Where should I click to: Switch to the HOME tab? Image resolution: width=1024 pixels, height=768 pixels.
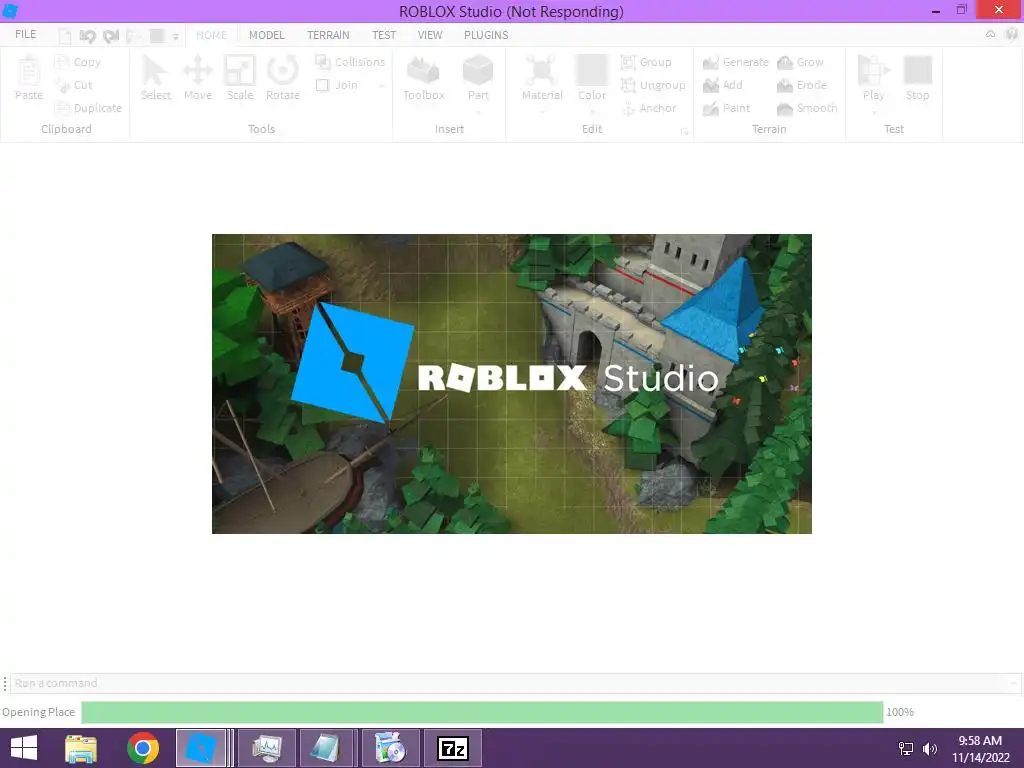212,35
